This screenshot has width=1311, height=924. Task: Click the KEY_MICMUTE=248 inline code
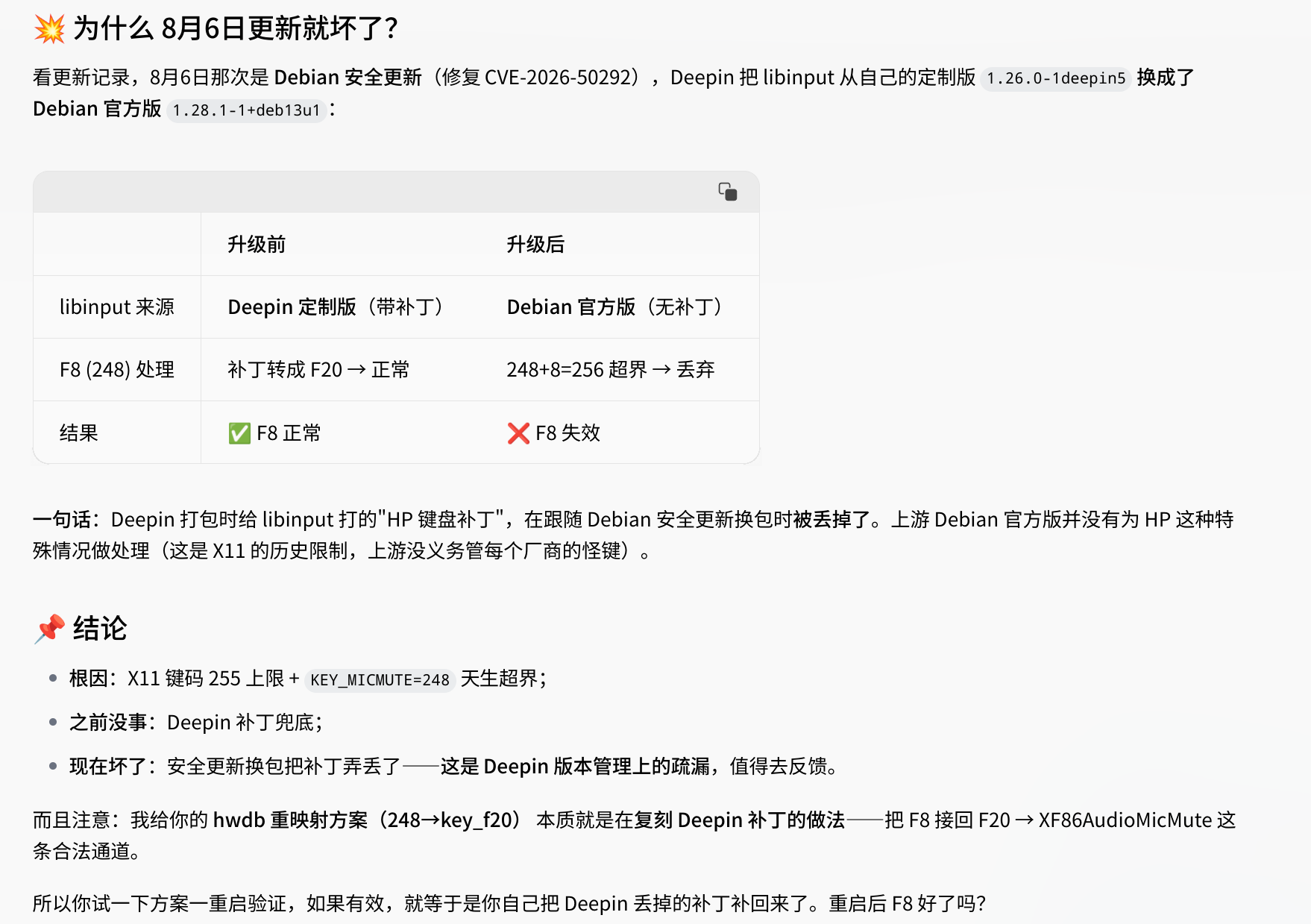point(380,680)
